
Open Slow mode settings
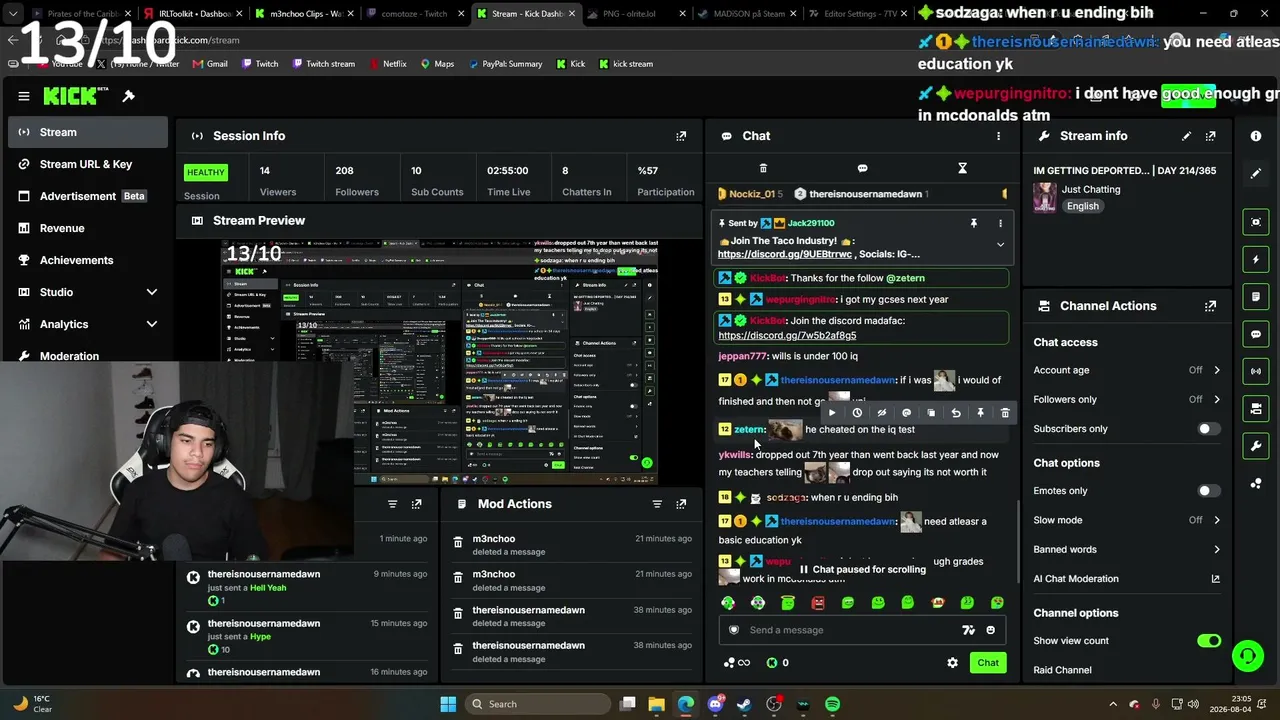1127,520
